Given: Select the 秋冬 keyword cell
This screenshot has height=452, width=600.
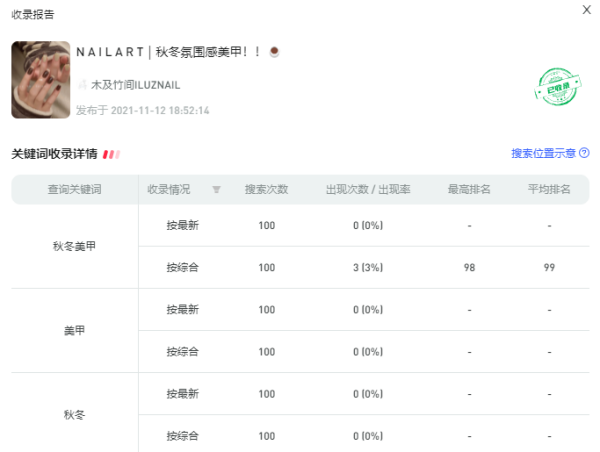Looking at the screenshot, I should pyautogui.click(x=75, y=414).
